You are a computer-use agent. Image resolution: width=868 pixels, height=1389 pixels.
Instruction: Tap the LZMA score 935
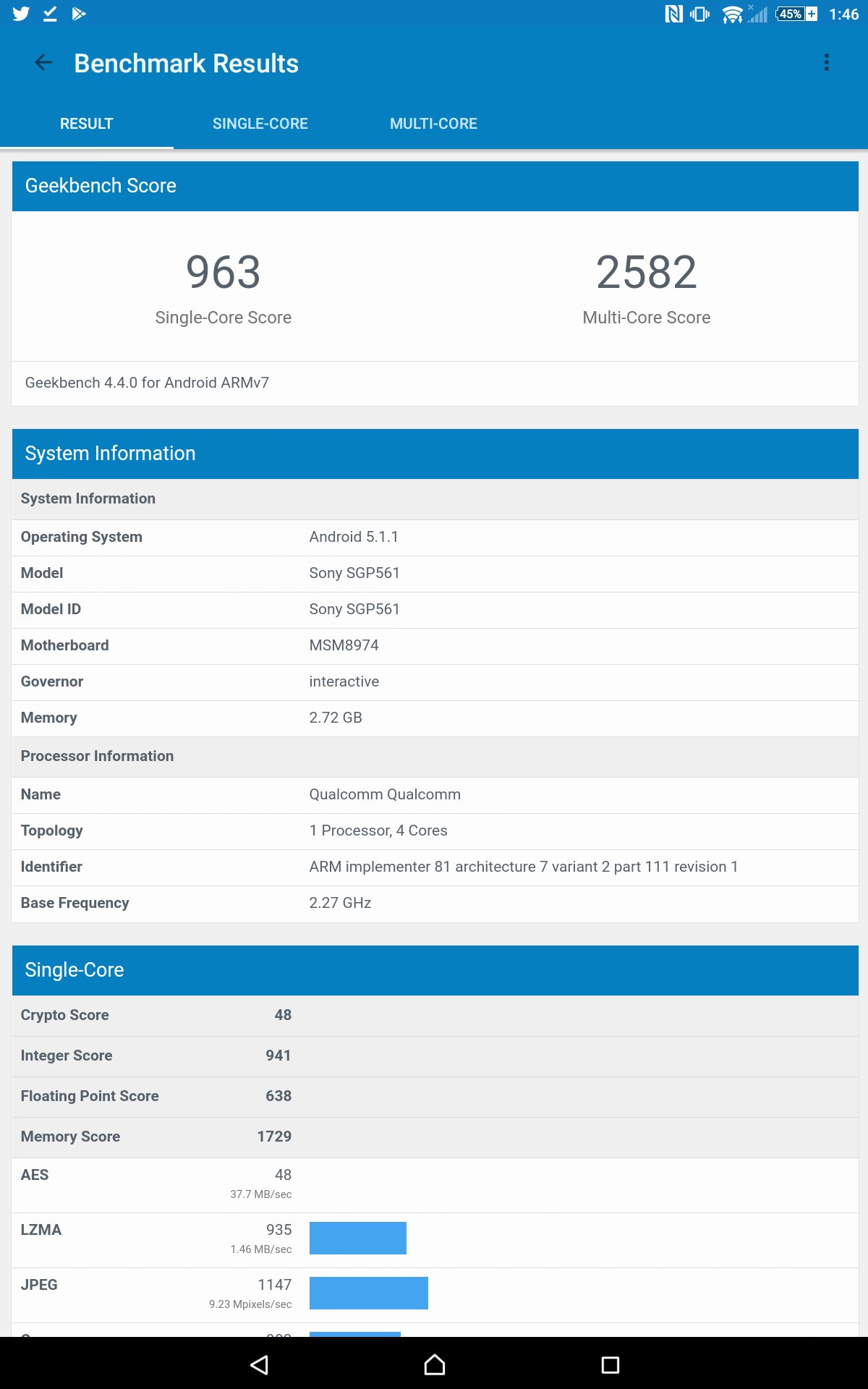click(278, 1230)
